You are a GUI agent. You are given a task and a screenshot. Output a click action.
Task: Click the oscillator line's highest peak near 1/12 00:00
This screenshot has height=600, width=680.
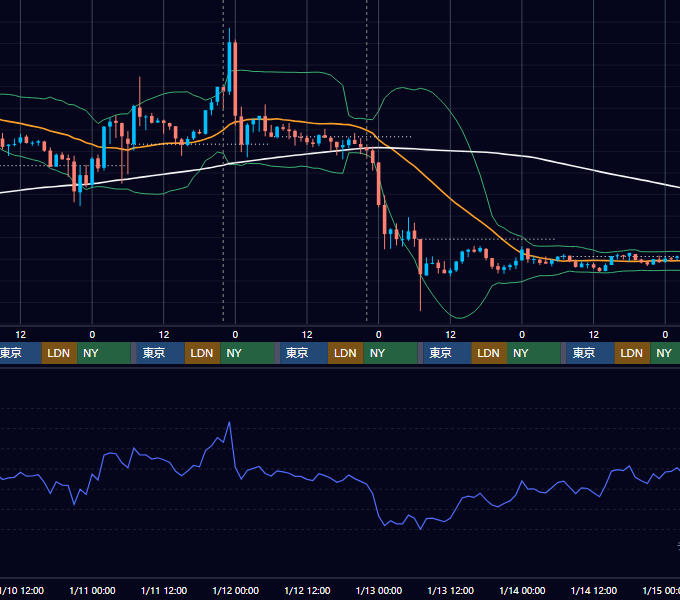(229, 422)
